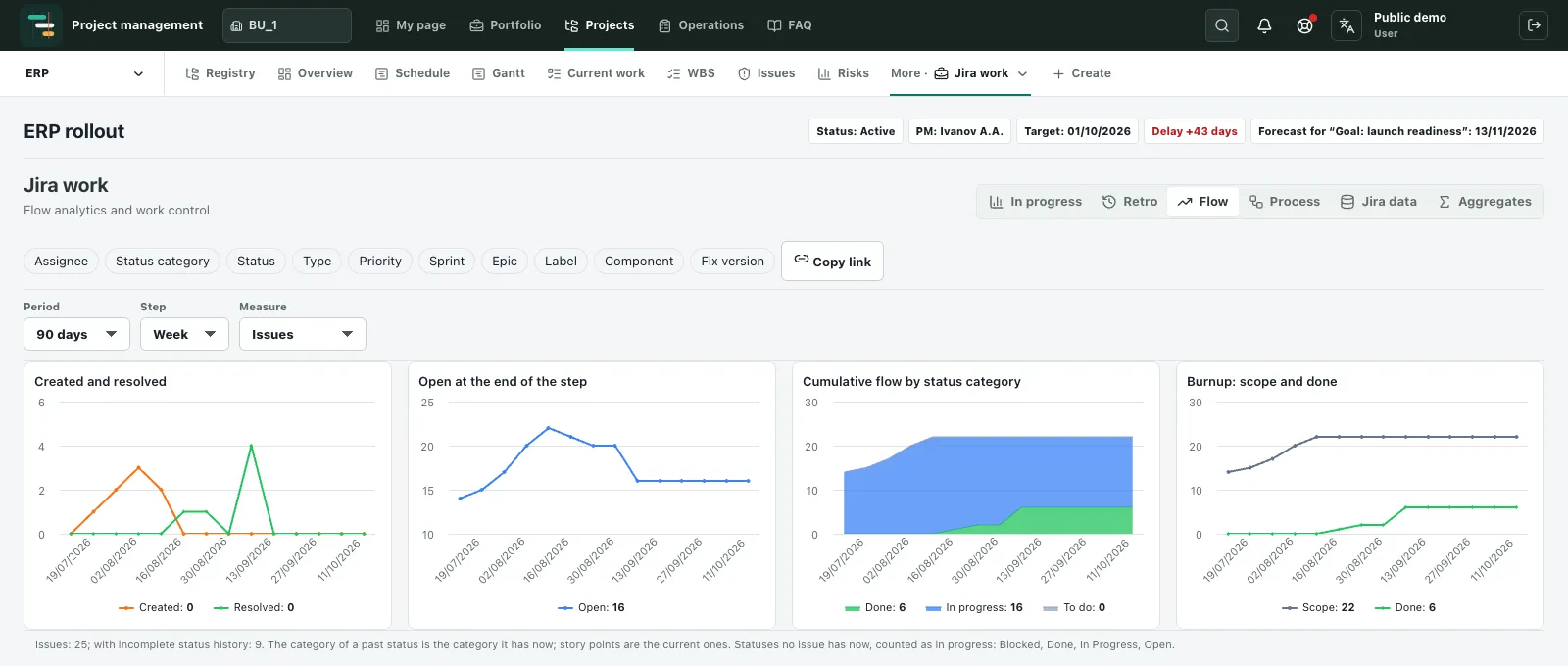Viewport: 1568px width, 666px height.
Task: Open the Measure Issues dropdown
Action: [x=303, y=334]
